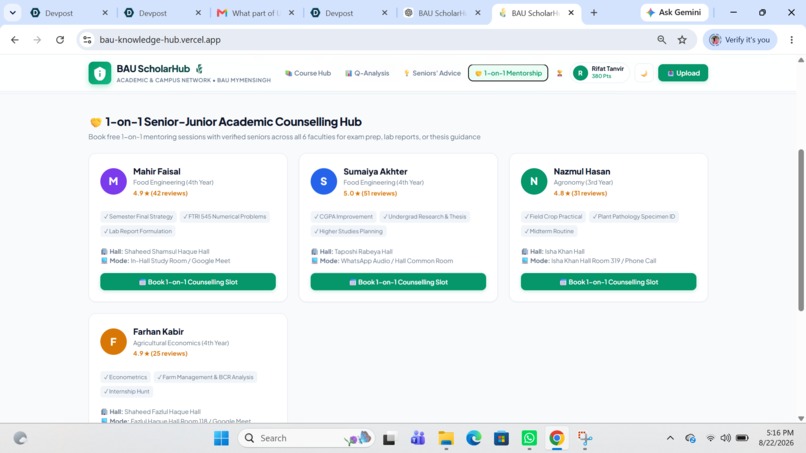Click the Econometrics tag
The width and height of the screenshot is (806, 453).
[x=125, y=377]
